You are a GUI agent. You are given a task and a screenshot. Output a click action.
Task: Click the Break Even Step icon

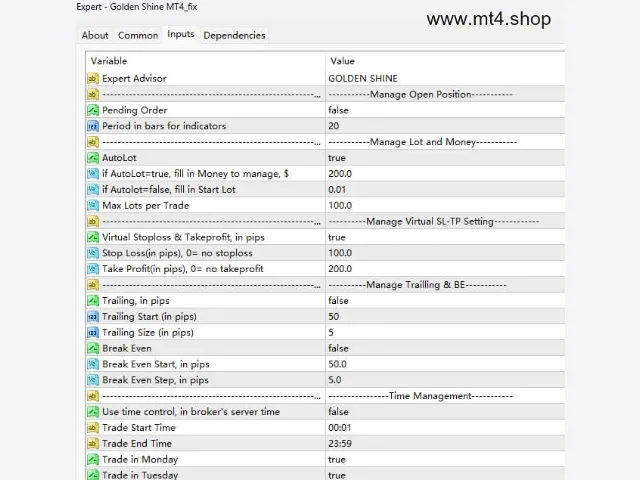(93, 380)
